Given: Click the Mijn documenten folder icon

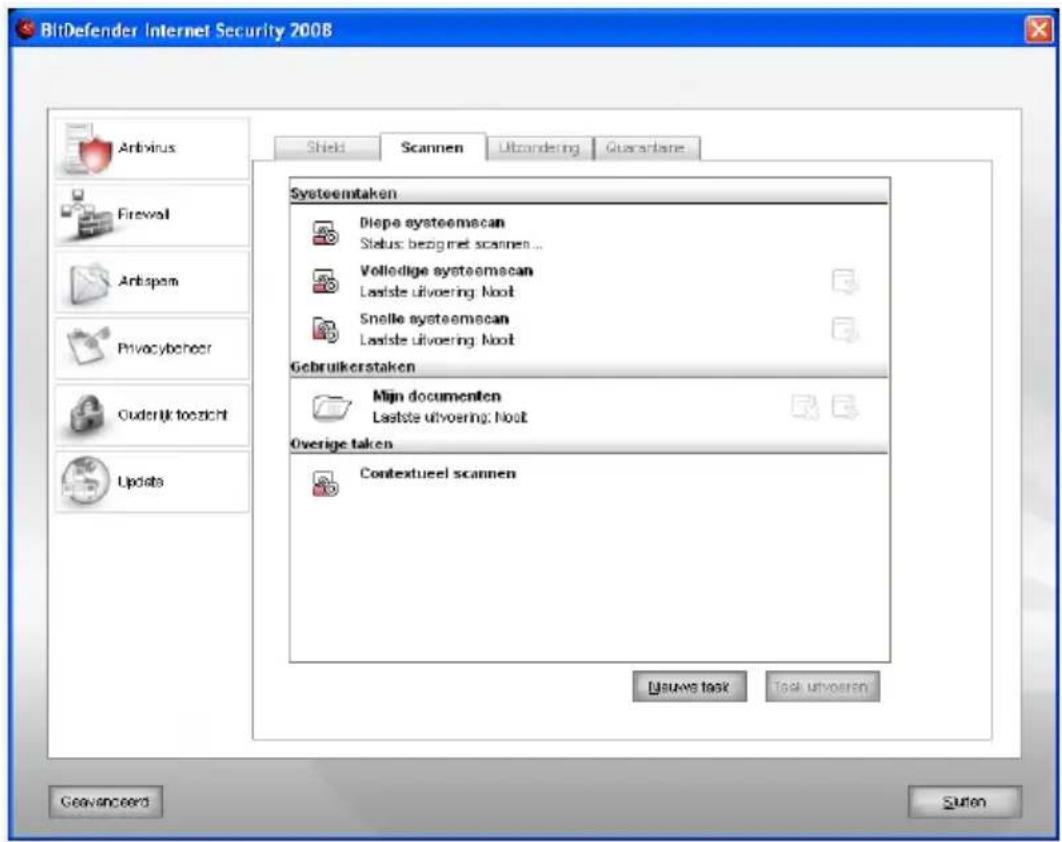Looking at the screenshot, I should click(331, 406).
